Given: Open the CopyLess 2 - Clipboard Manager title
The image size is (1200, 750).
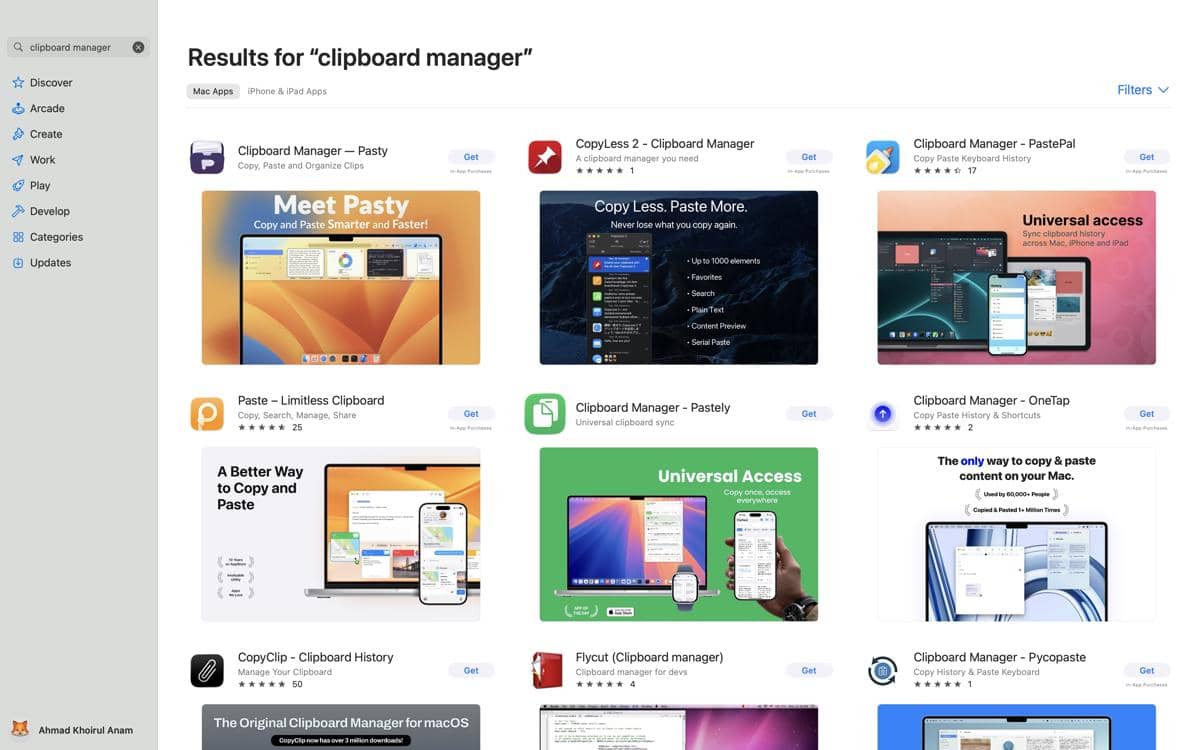Looking at the screenshot, I should tap(665, 144).
